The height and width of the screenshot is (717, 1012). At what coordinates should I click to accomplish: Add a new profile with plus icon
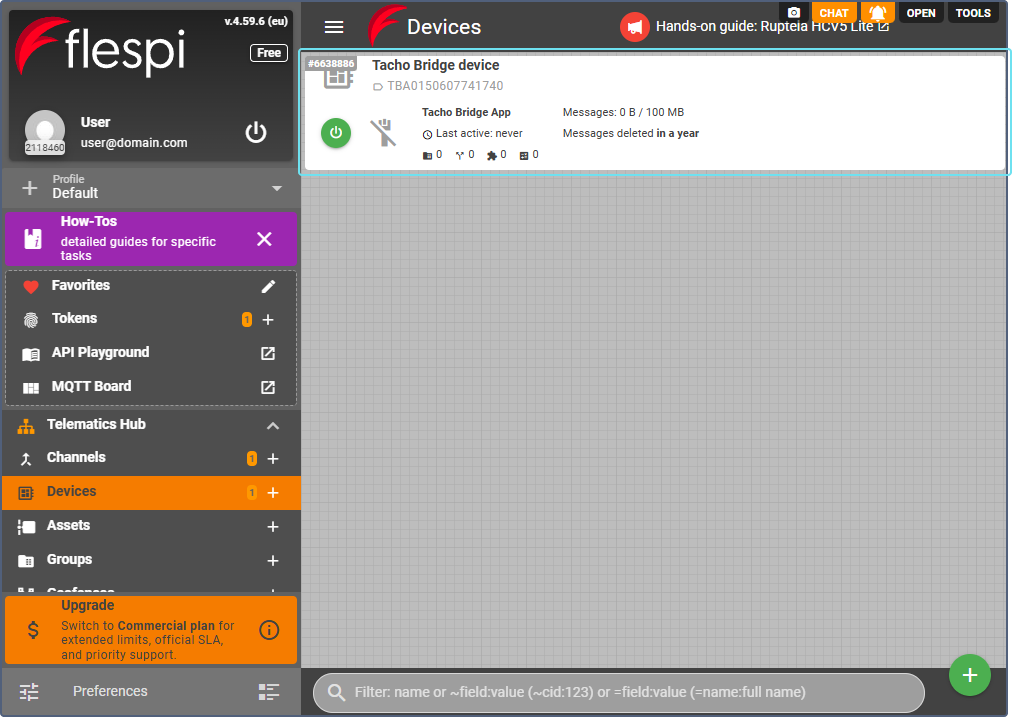(x=30, y=188)
